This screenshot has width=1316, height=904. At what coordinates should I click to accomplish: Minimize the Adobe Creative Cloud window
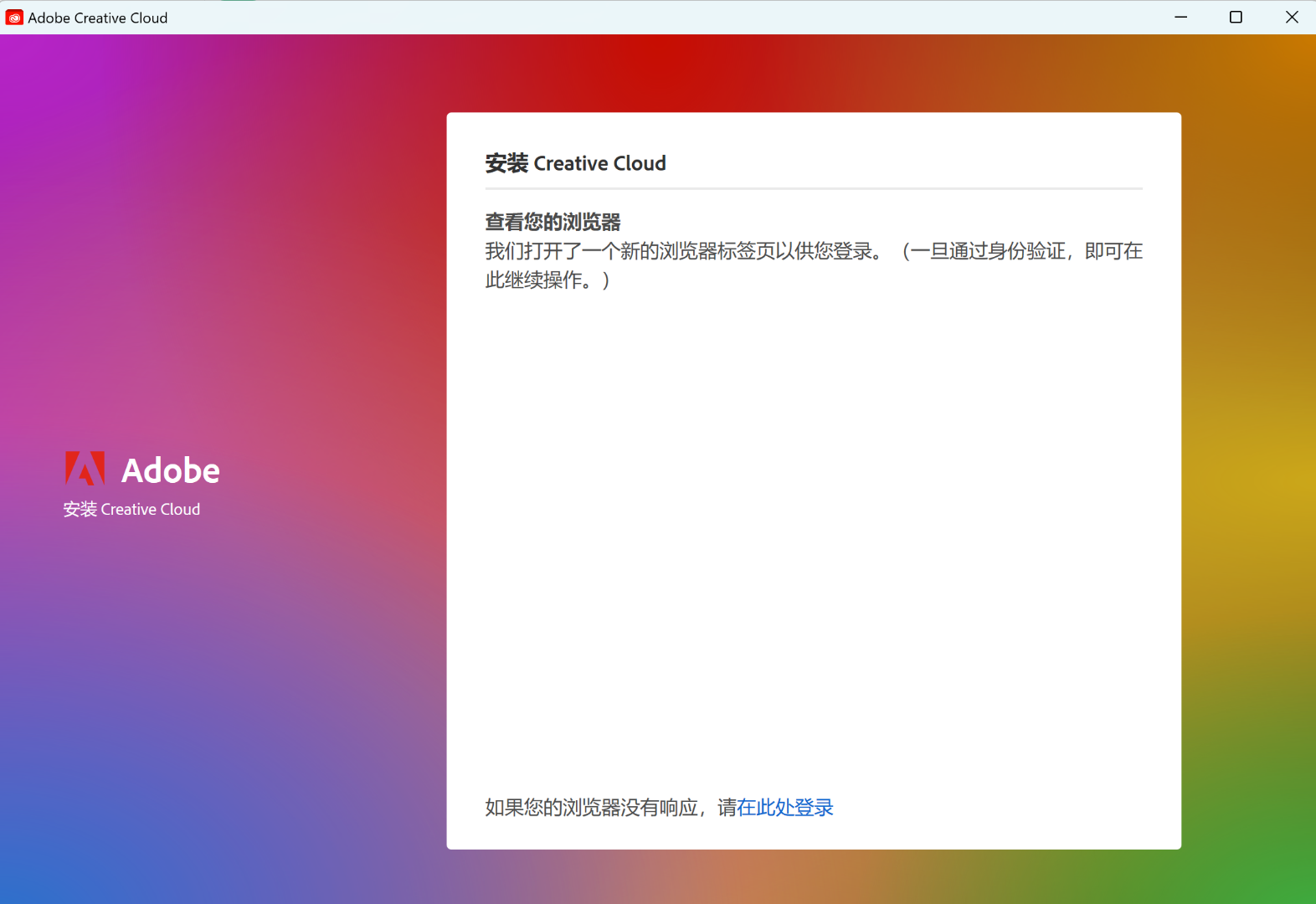[1180, 18]
